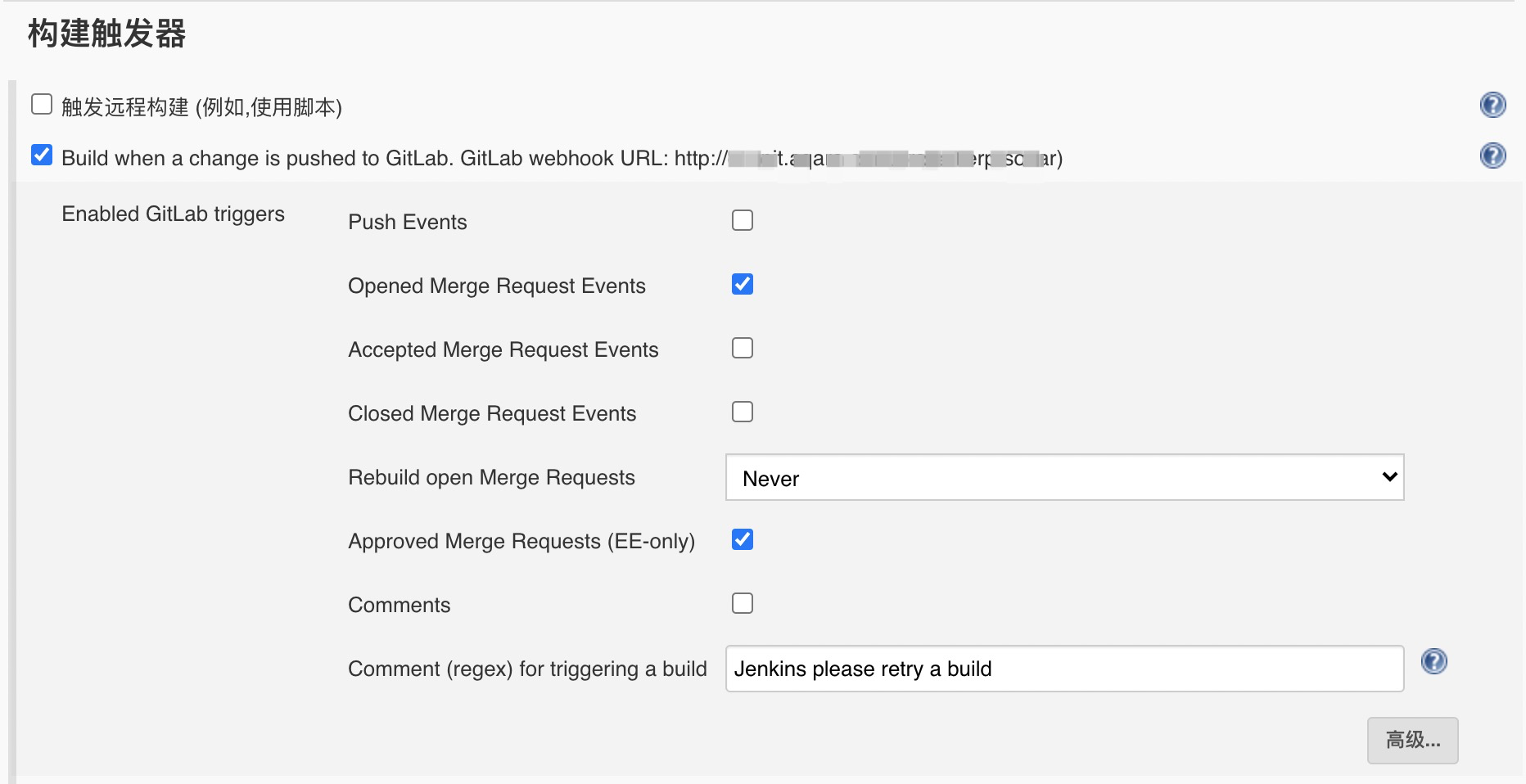Screen dimensions: 1526x784
Task: Click the Enabled GitLab triggers label
Action: coord(173,214)
